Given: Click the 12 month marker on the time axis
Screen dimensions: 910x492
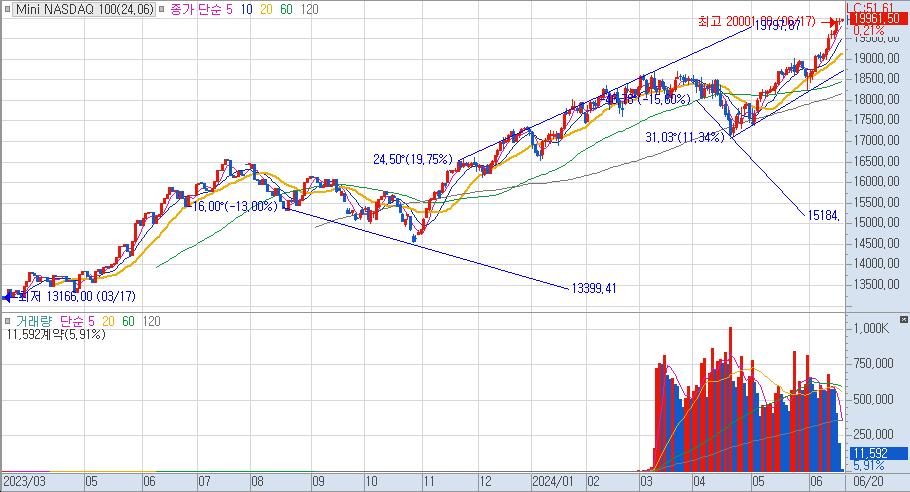Looking at the screenshot, I should click(485, 482).
